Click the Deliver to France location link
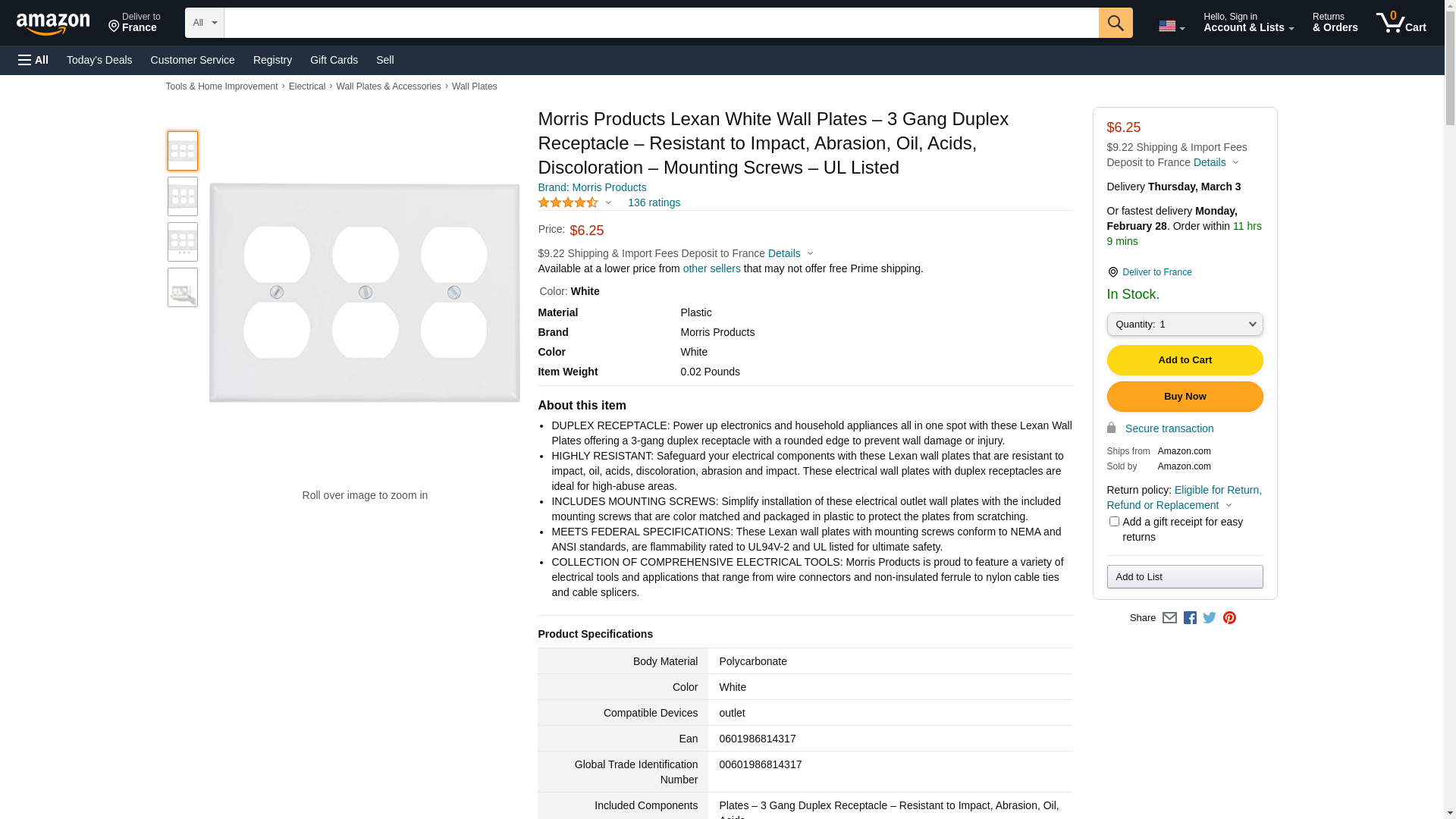The height and width of the screenshot is (819, 1456). (1156, 272)
